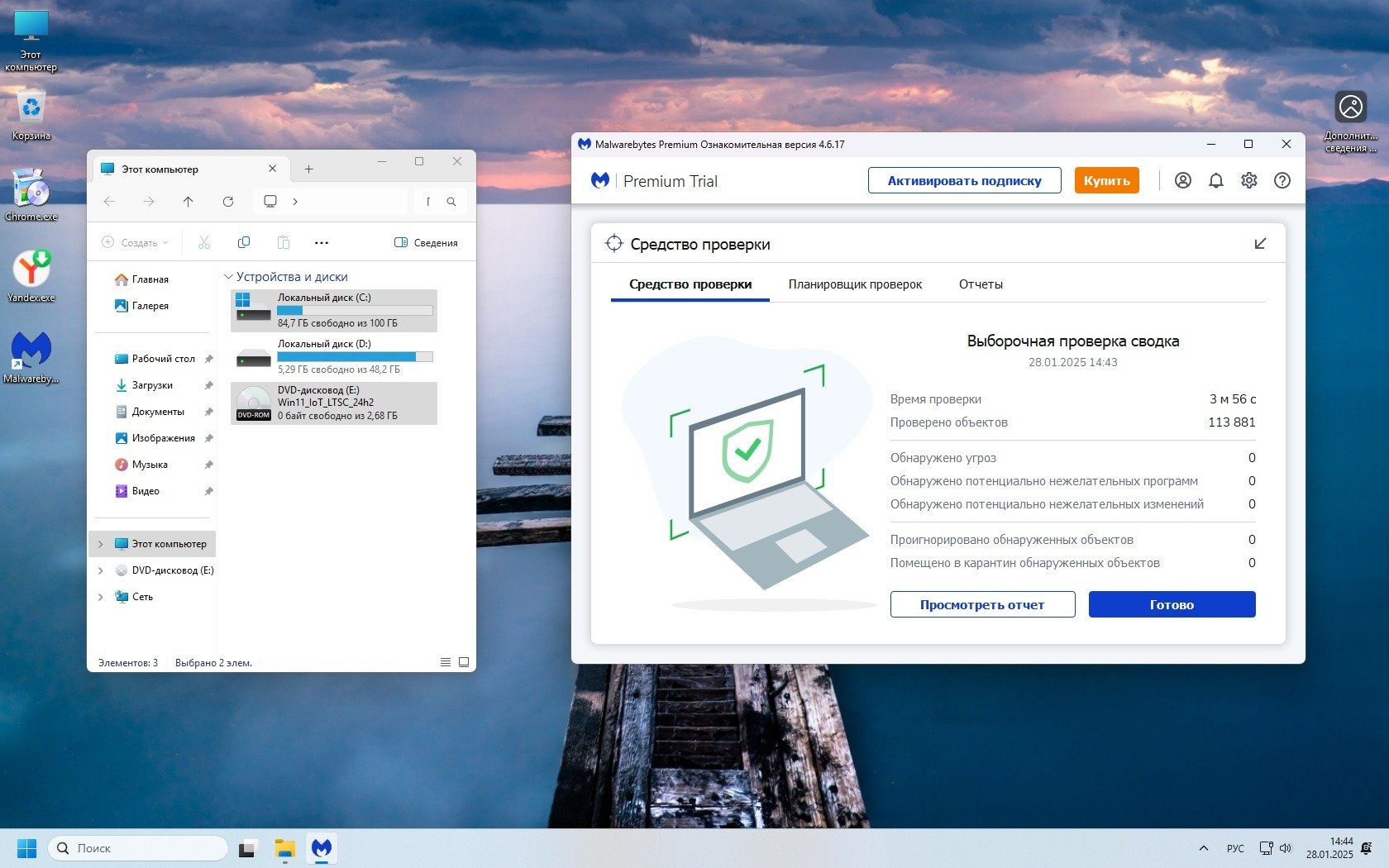Click the copy icon in Explorer toolbar
This screenshot has width=1389, height=868.
point(244,242)
